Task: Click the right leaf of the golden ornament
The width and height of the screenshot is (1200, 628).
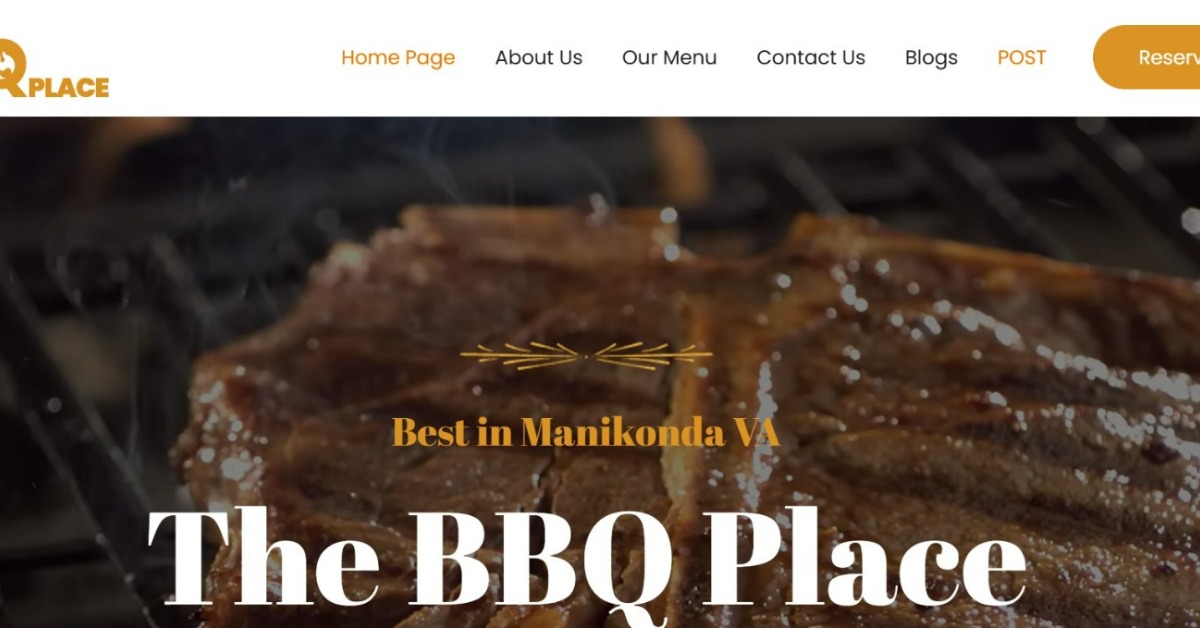Action: point(653,354)
